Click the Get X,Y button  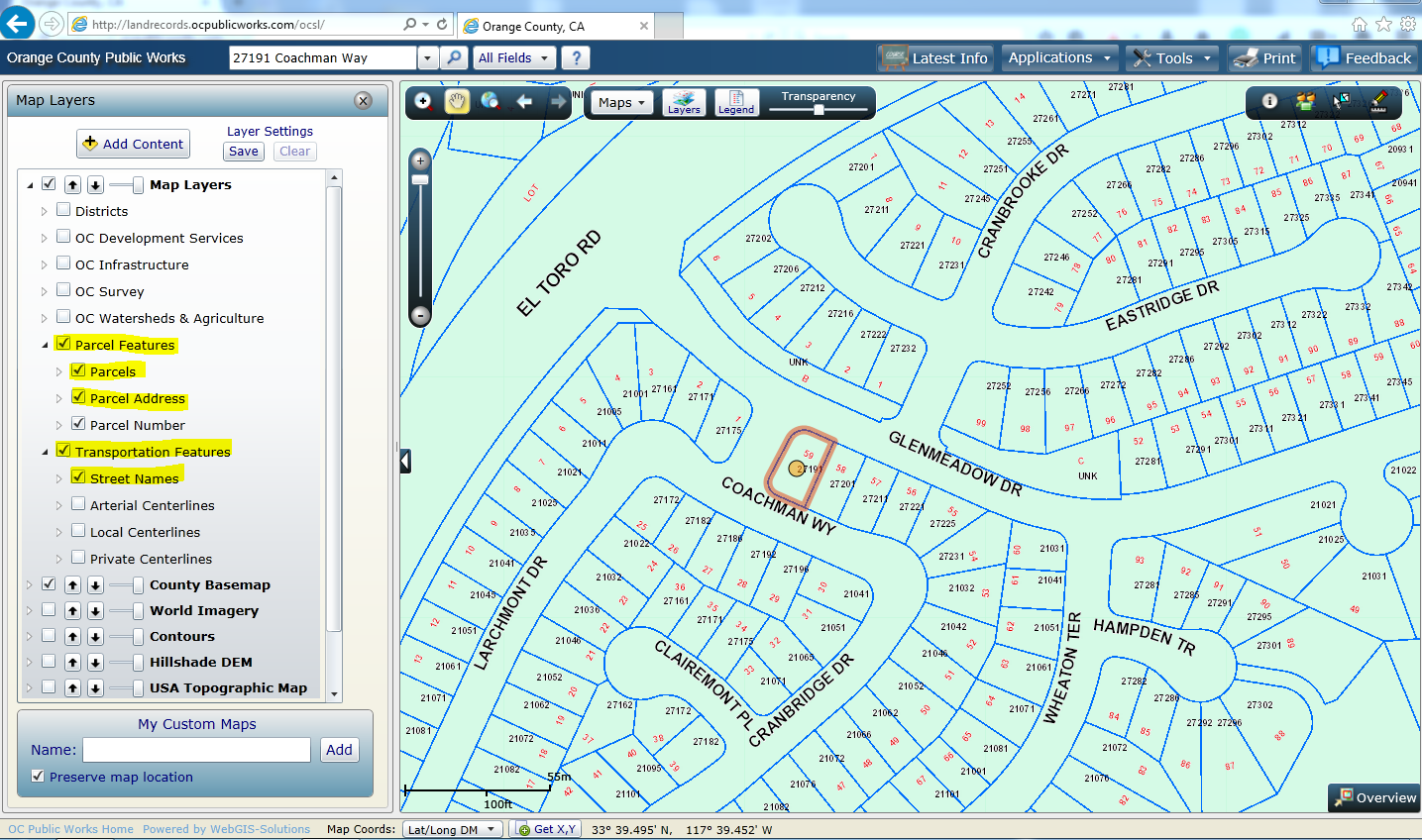click(x=546, y=830)
